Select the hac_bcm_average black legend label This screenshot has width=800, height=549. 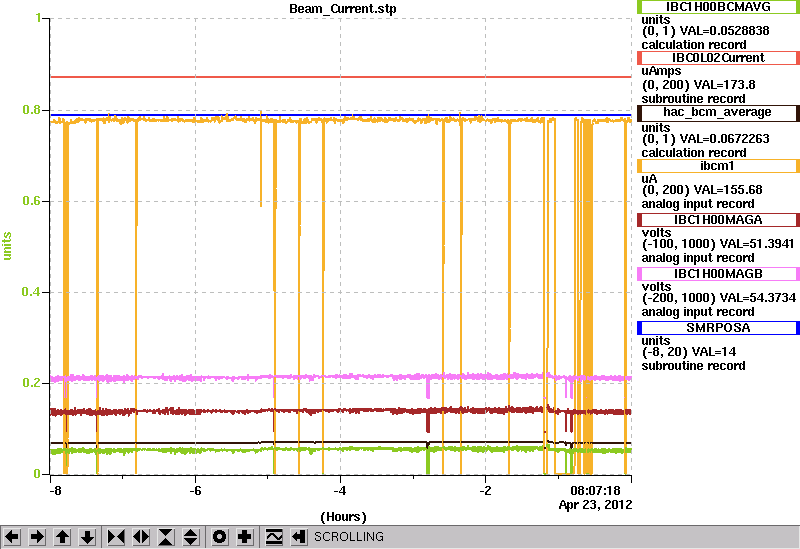[x=718, y=112]
